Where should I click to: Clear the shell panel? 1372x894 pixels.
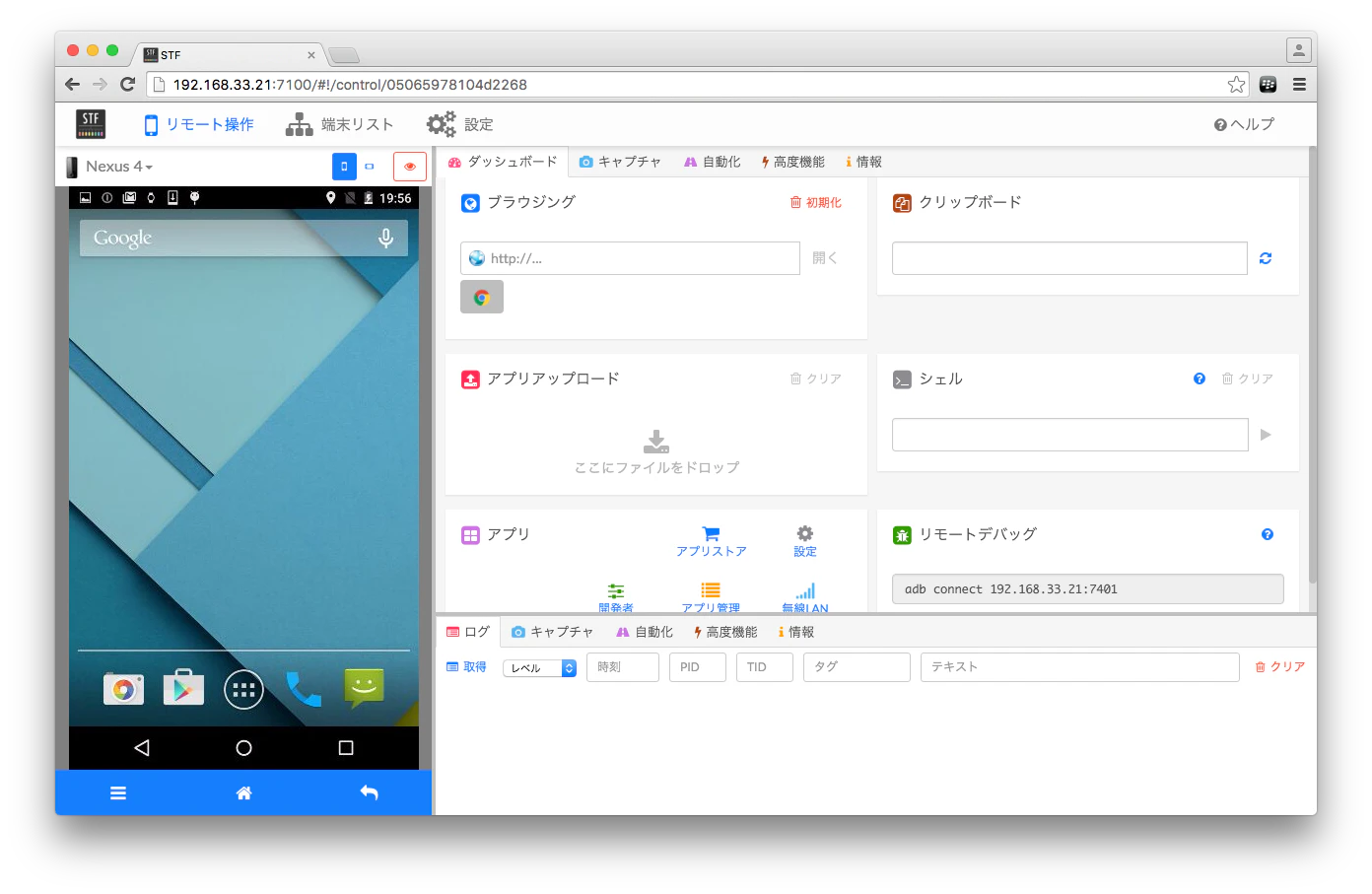(1248, 378)
